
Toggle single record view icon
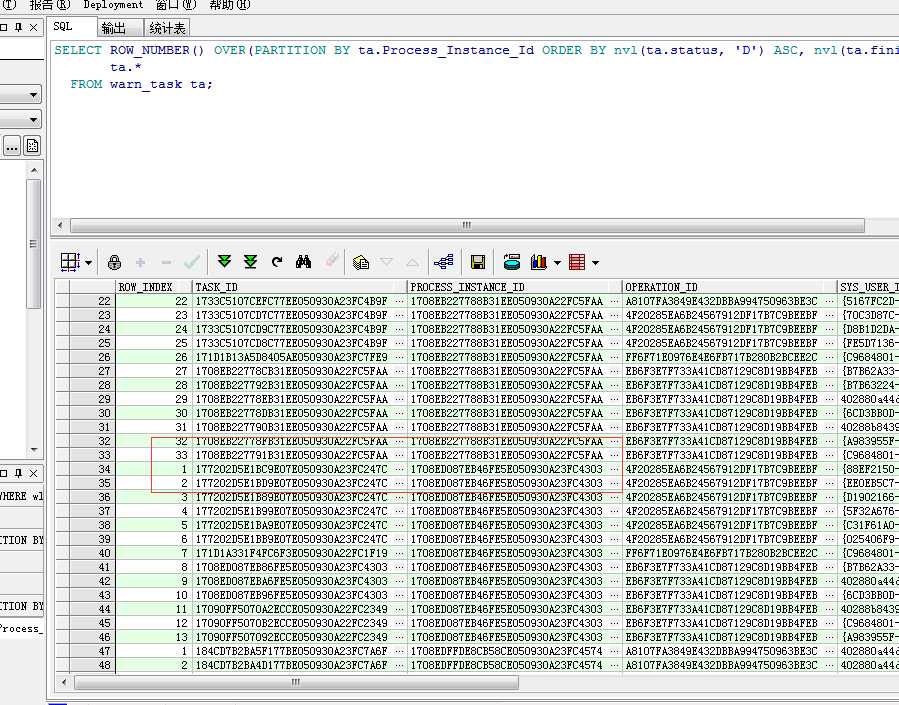(x=444, y=262)
